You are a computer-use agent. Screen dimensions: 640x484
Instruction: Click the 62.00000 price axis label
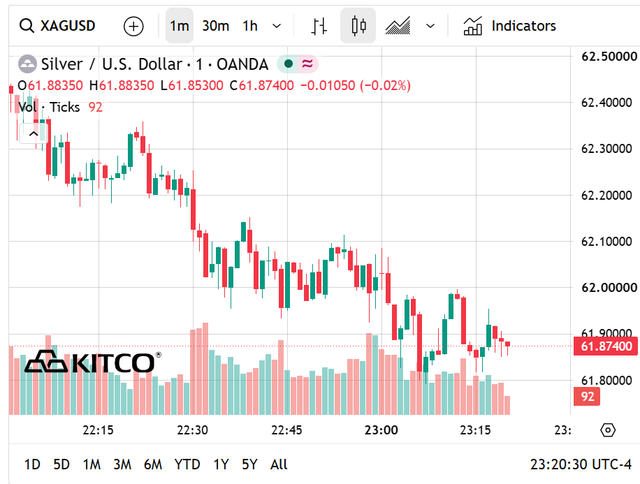(609, 288)
